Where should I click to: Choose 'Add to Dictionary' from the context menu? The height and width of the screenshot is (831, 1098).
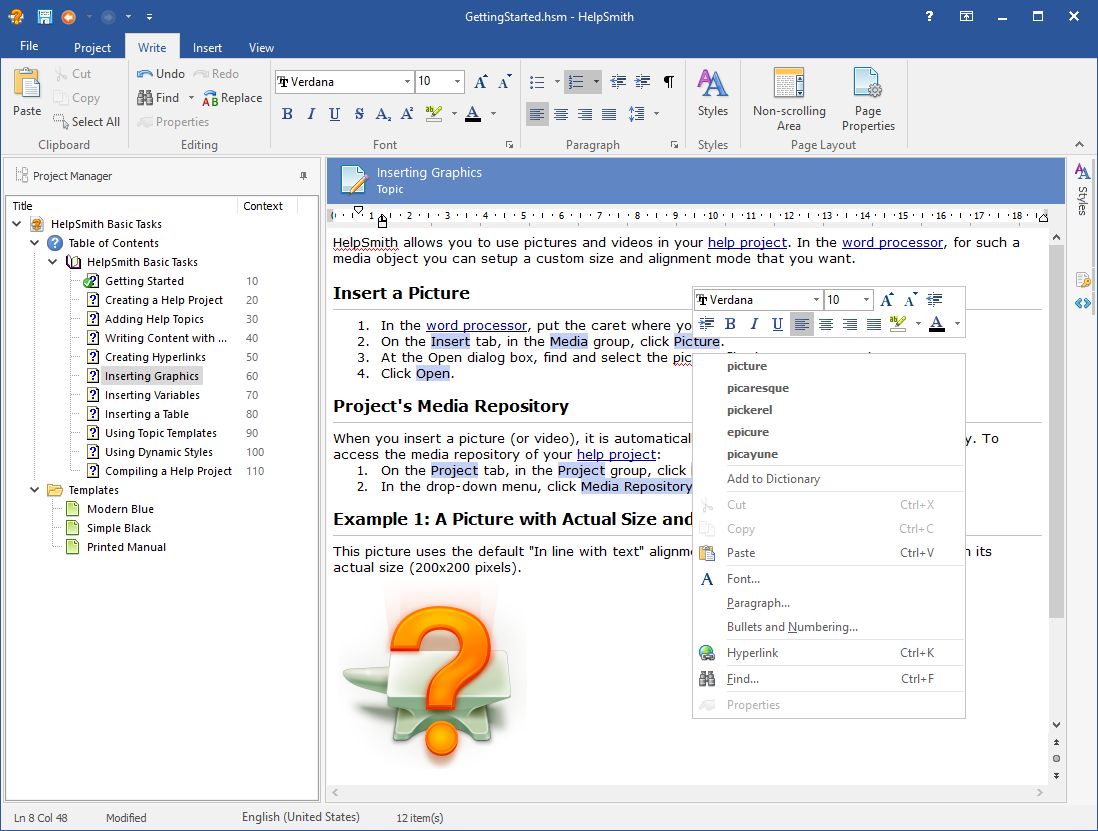(773, 479)
